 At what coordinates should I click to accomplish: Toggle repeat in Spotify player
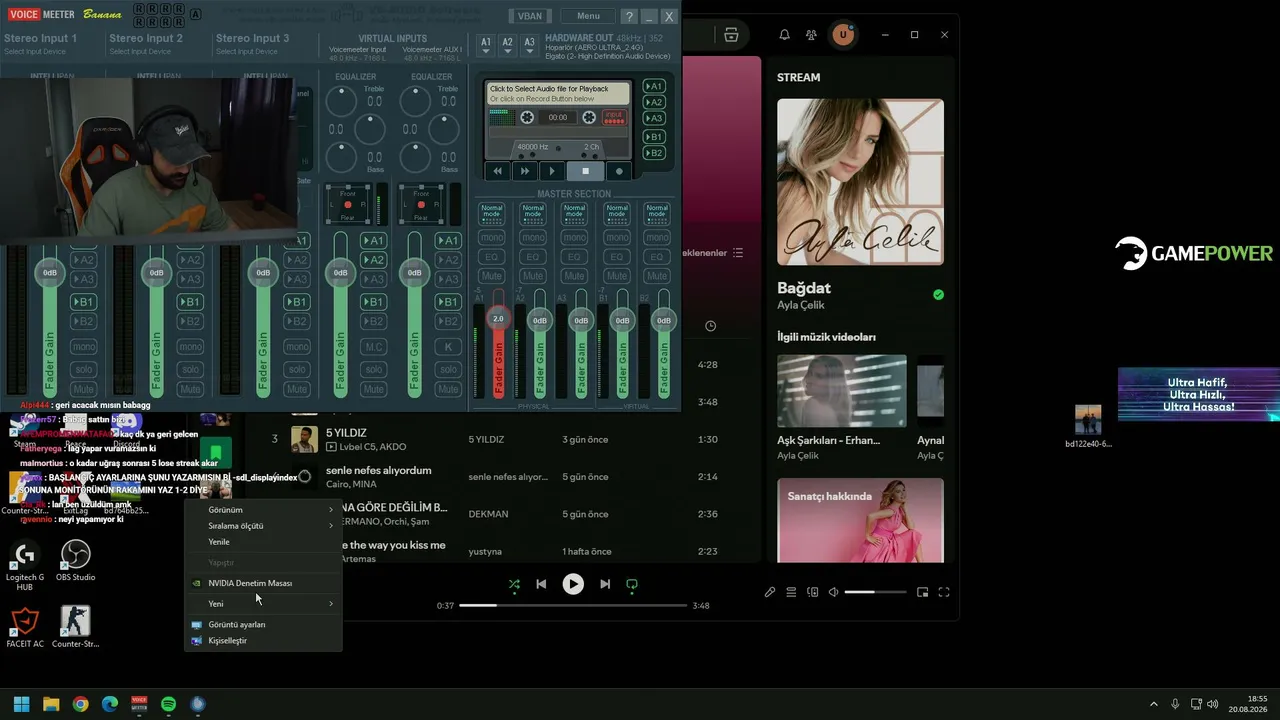(632, 584)
